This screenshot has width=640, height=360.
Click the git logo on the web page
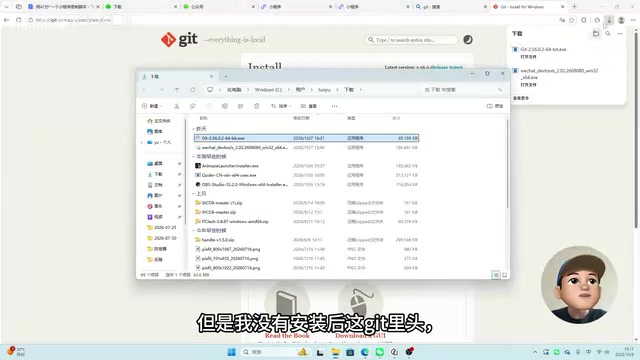pos(179,40)
